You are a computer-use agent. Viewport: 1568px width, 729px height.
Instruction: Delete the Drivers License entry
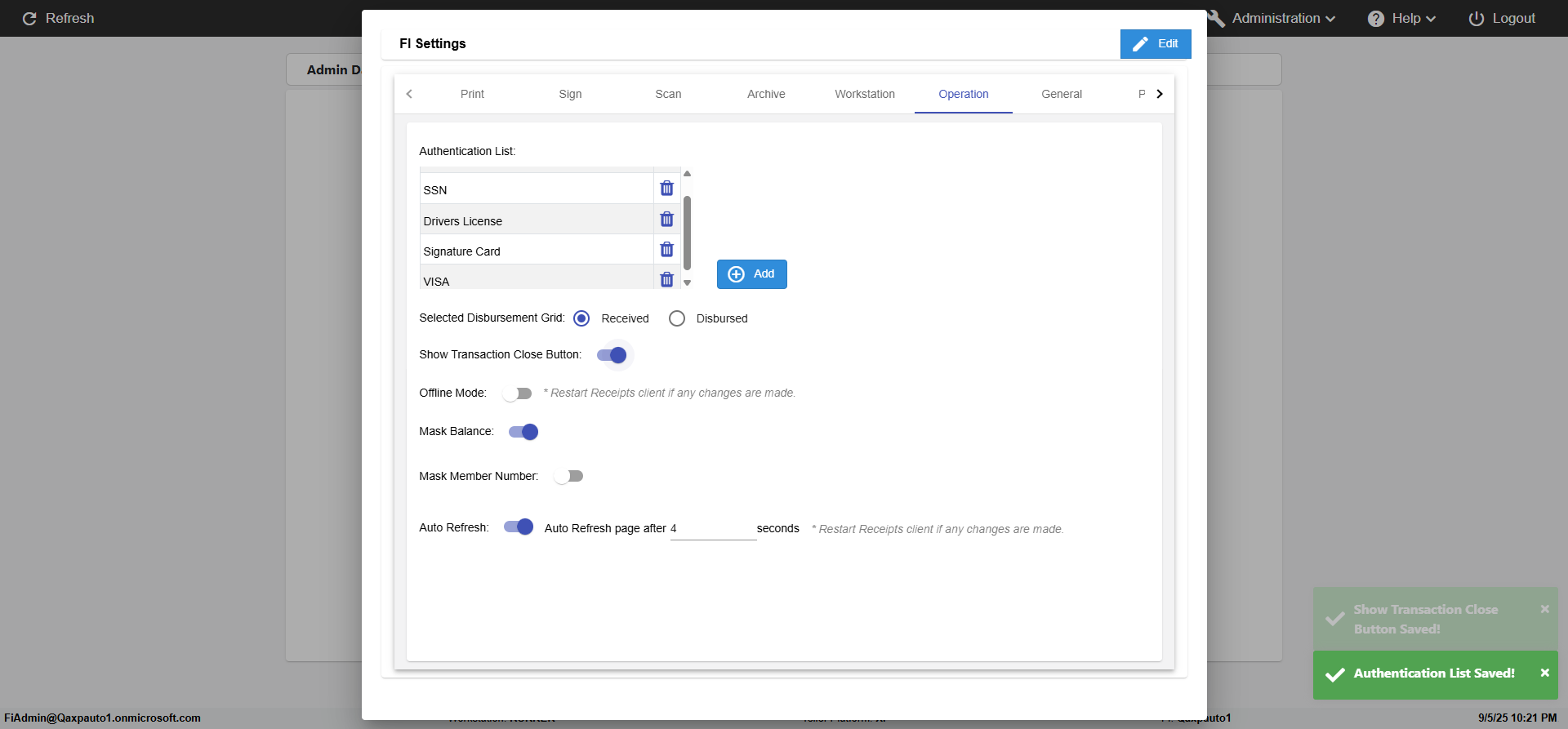click(666, 220)
